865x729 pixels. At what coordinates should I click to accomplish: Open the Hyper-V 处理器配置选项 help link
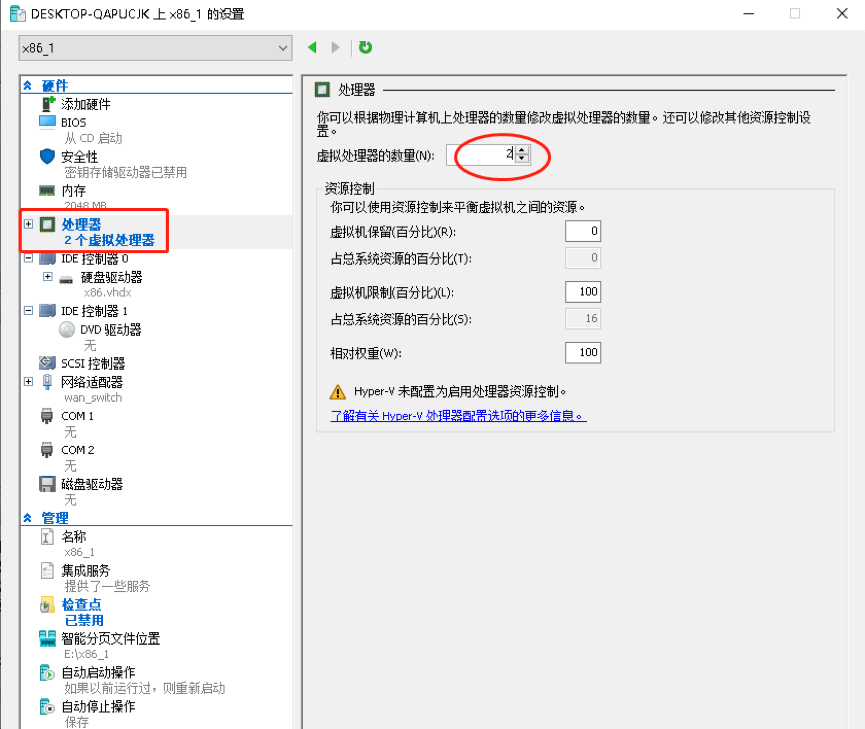coord(458,416)
